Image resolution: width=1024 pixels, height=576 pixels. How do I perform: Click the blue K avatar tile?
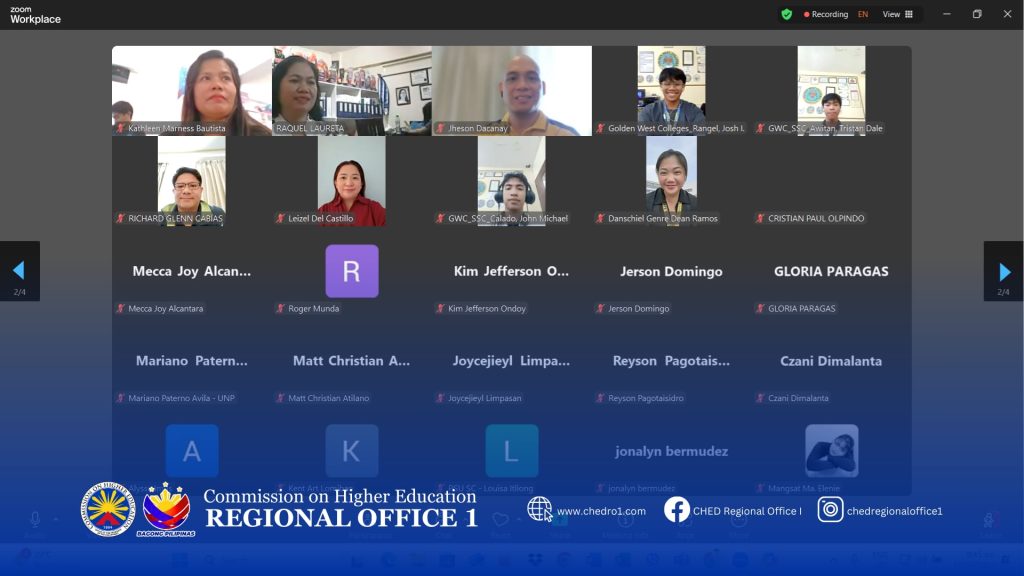[x=352, y=451]
